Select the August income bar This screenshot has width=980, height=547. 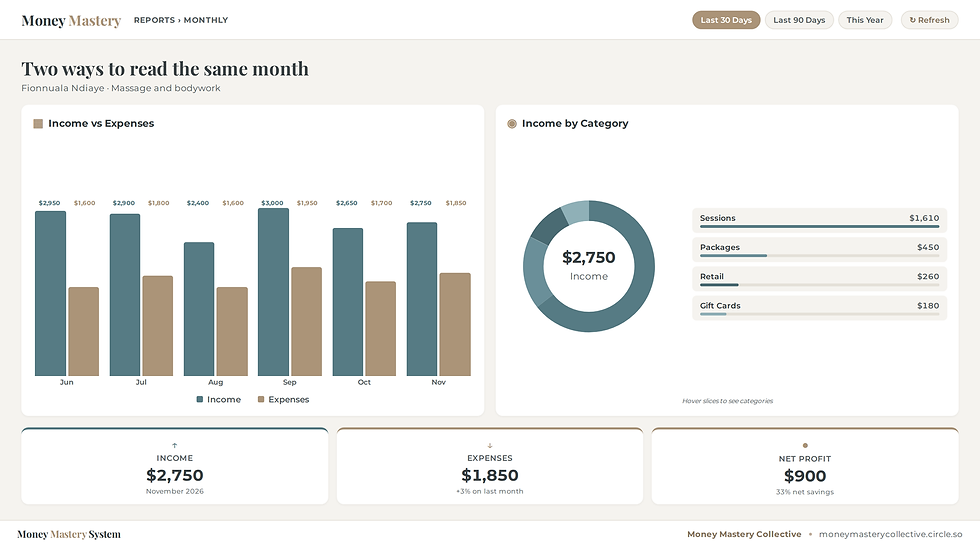[x=199, y=309]
